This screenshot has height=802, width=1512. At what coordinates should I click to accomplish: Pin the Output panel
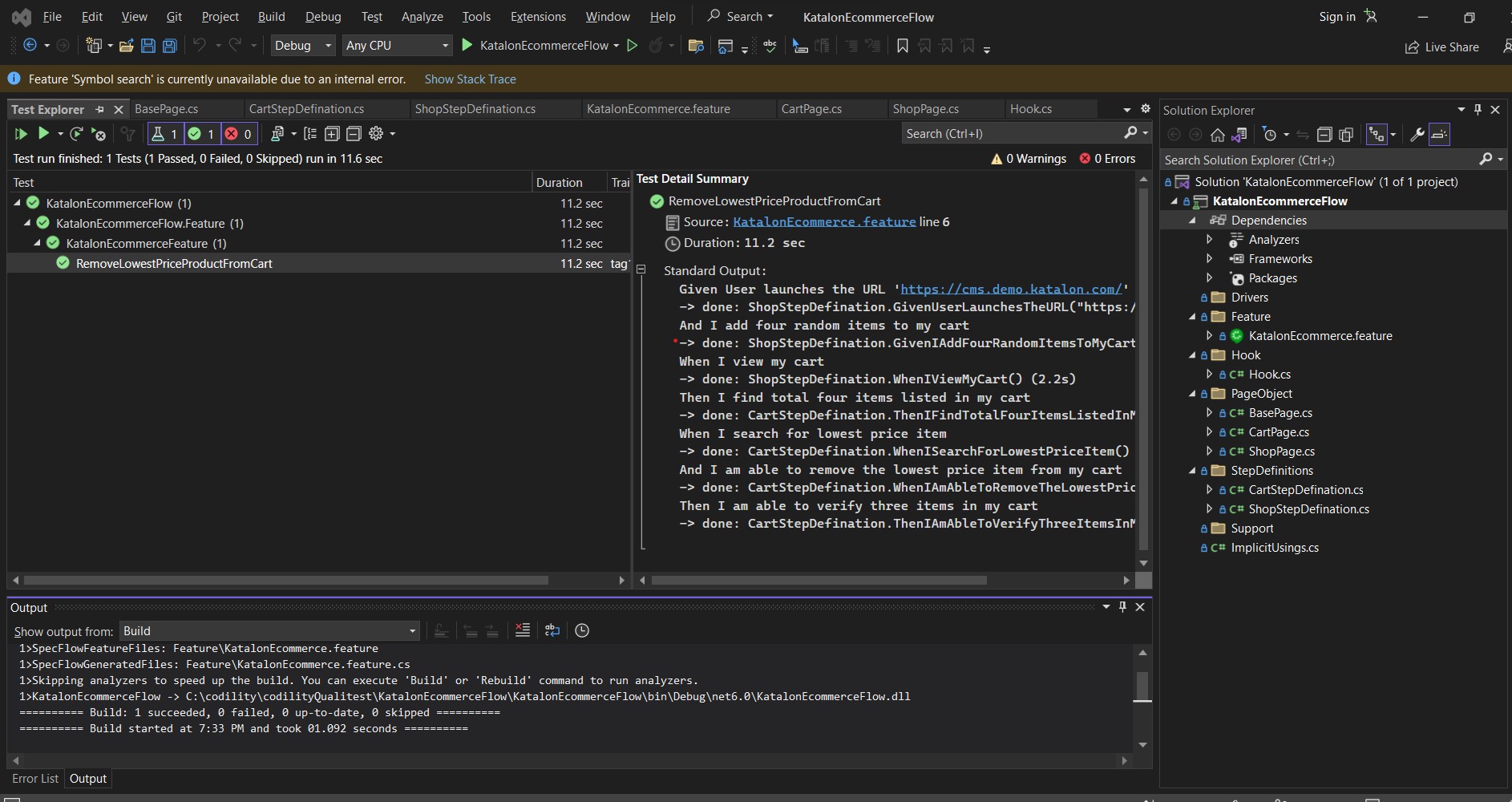(x=1122, y=607)
